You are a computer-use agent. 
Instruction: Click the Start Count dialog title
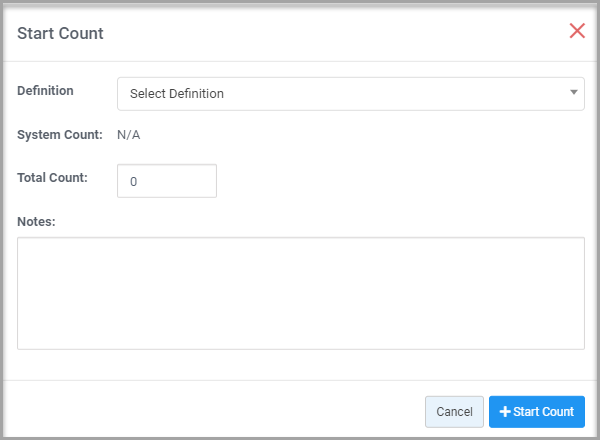pos(60,33)
